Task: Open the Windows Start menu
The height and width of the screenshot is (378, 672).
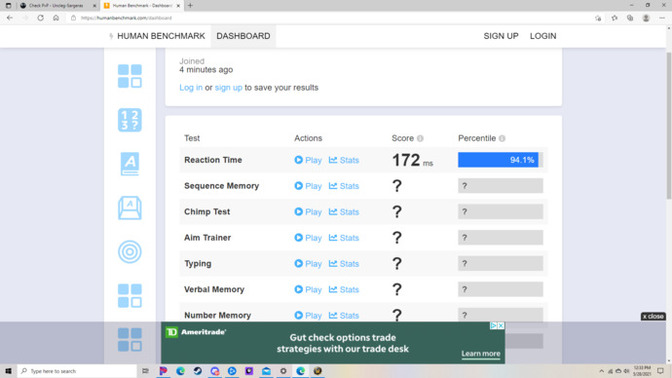Action: [x=8, y=371]
